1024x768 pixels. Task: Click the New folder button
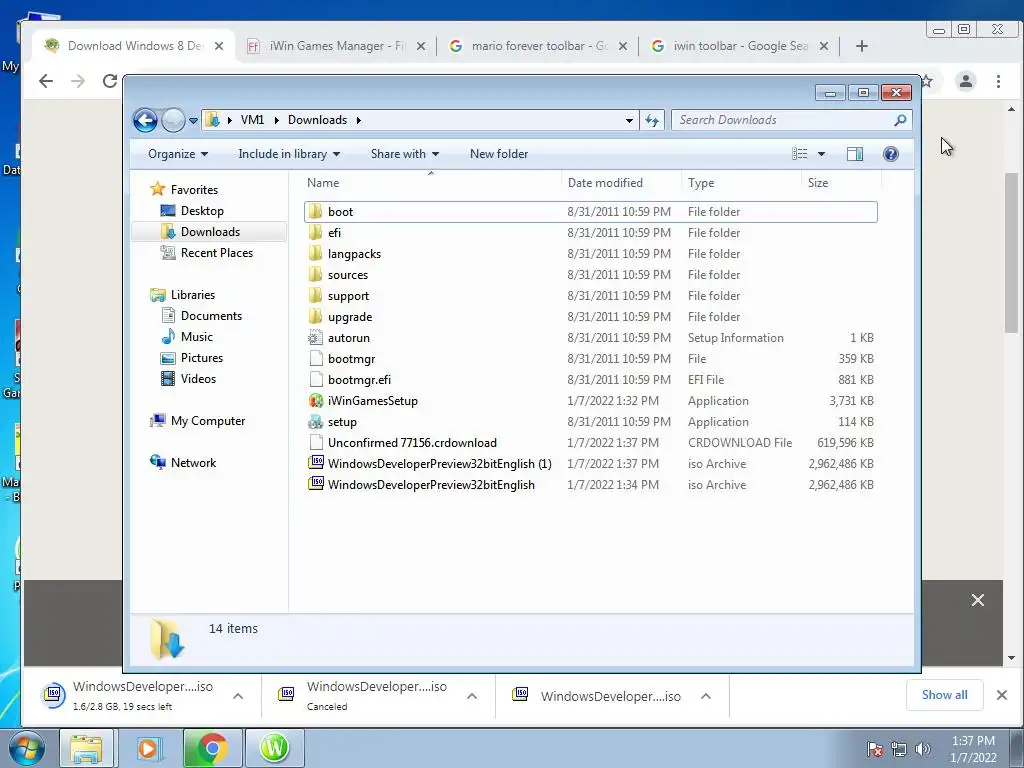point(499,154)
